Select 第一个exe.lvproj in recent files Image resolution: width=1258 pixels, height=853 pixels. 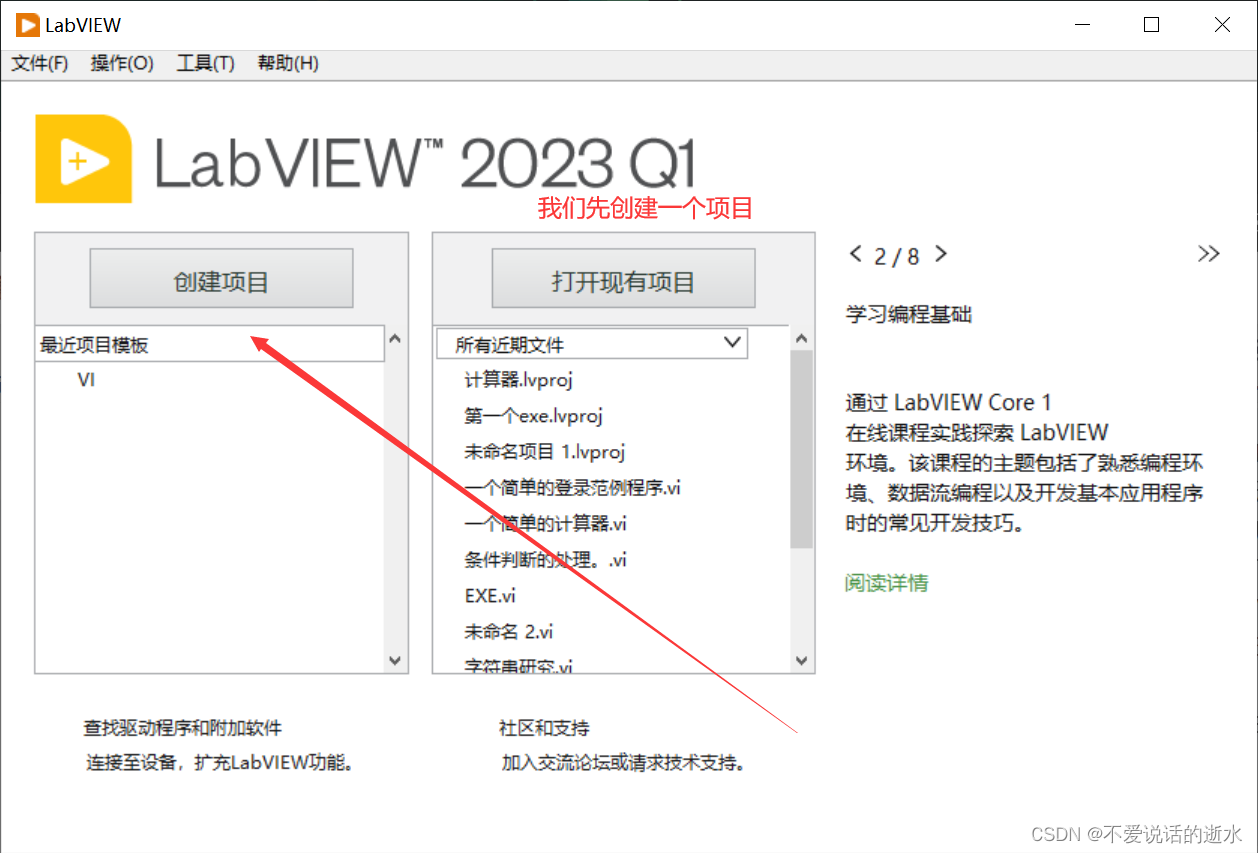(533, 416)
